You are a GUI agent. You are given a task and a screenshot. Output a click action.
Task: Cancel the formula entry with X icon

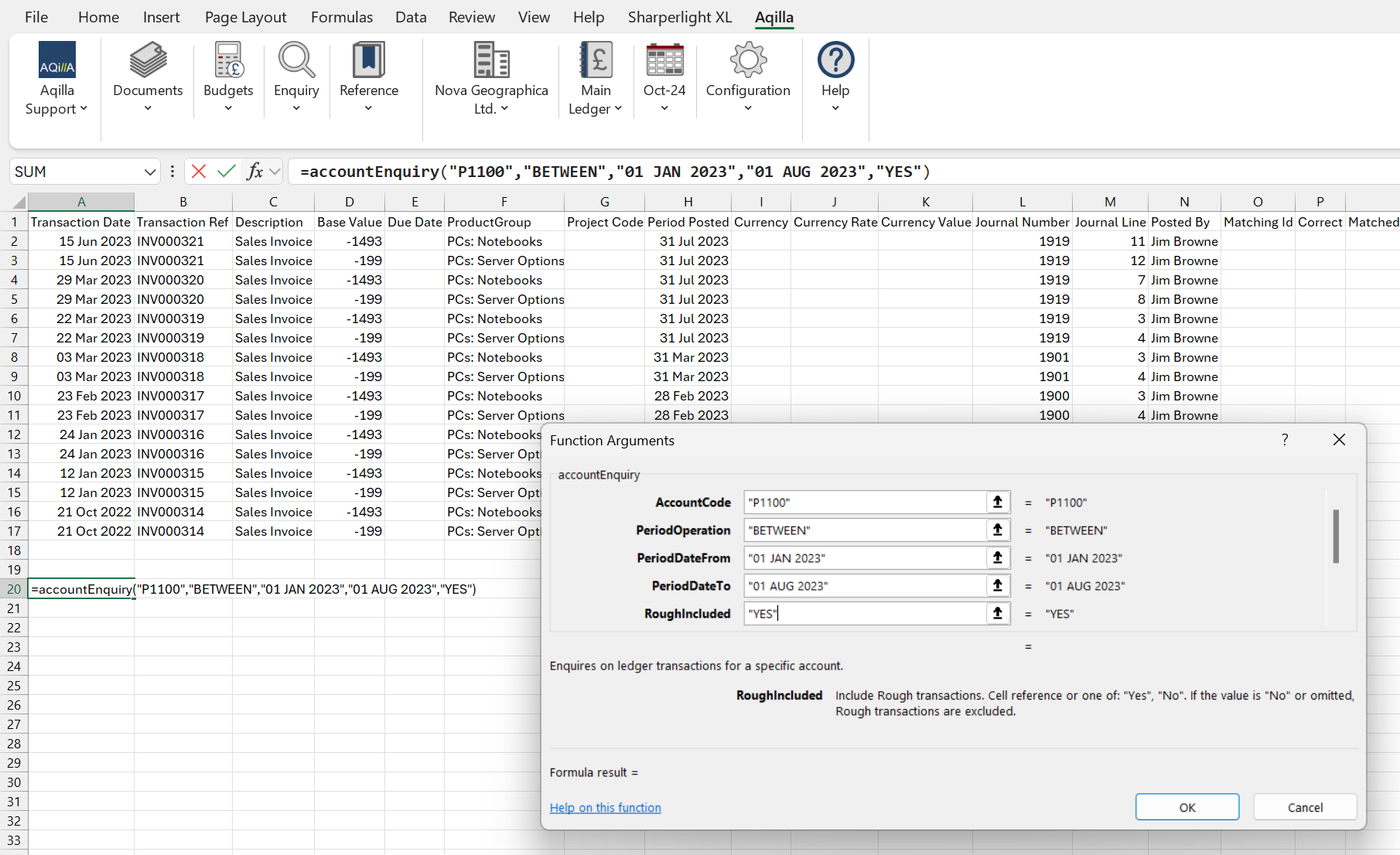coord(199,172)
